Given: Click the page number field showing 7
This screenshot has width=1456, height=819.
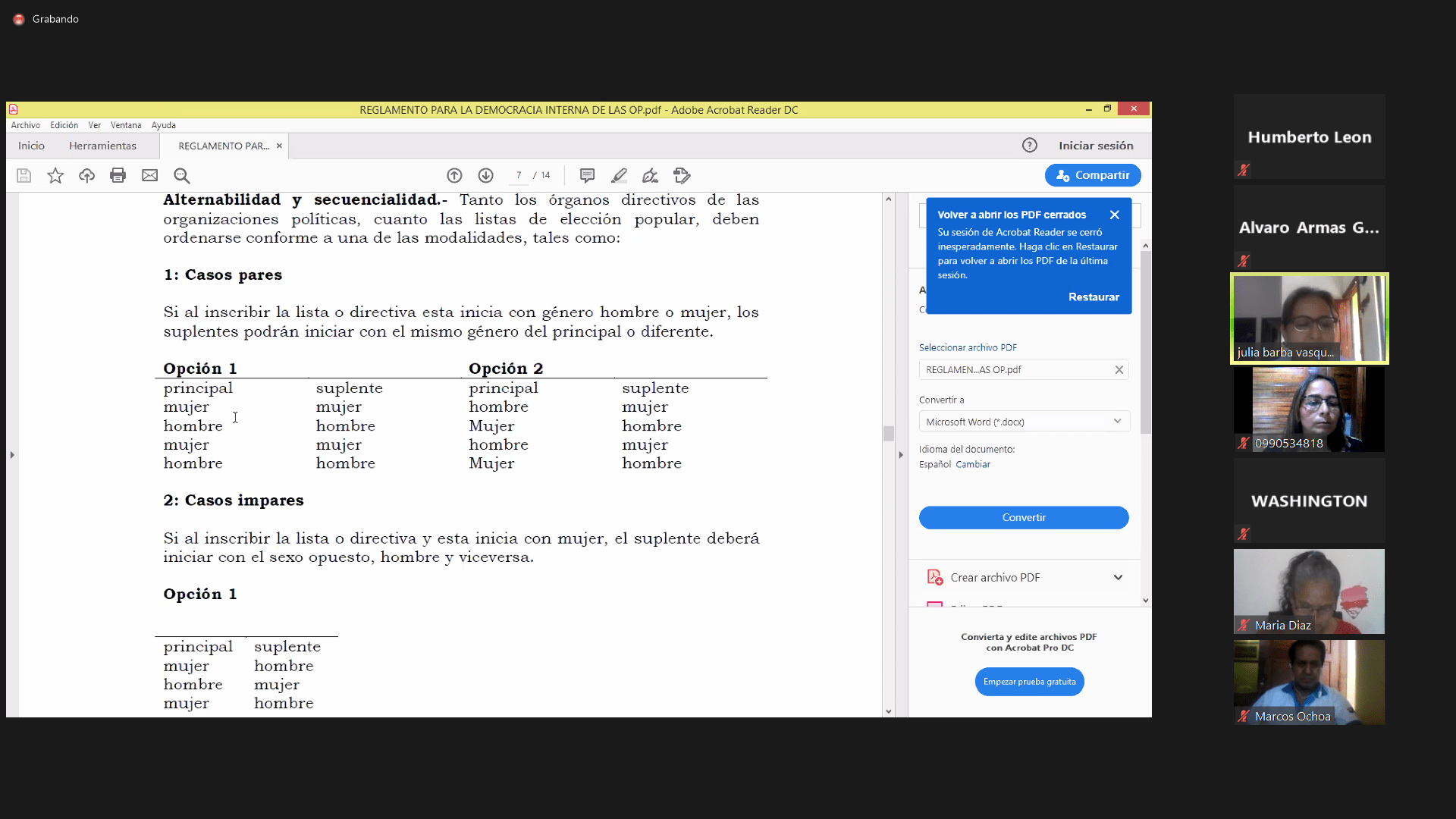Looking at the screenshot, I should click(519, 175).
